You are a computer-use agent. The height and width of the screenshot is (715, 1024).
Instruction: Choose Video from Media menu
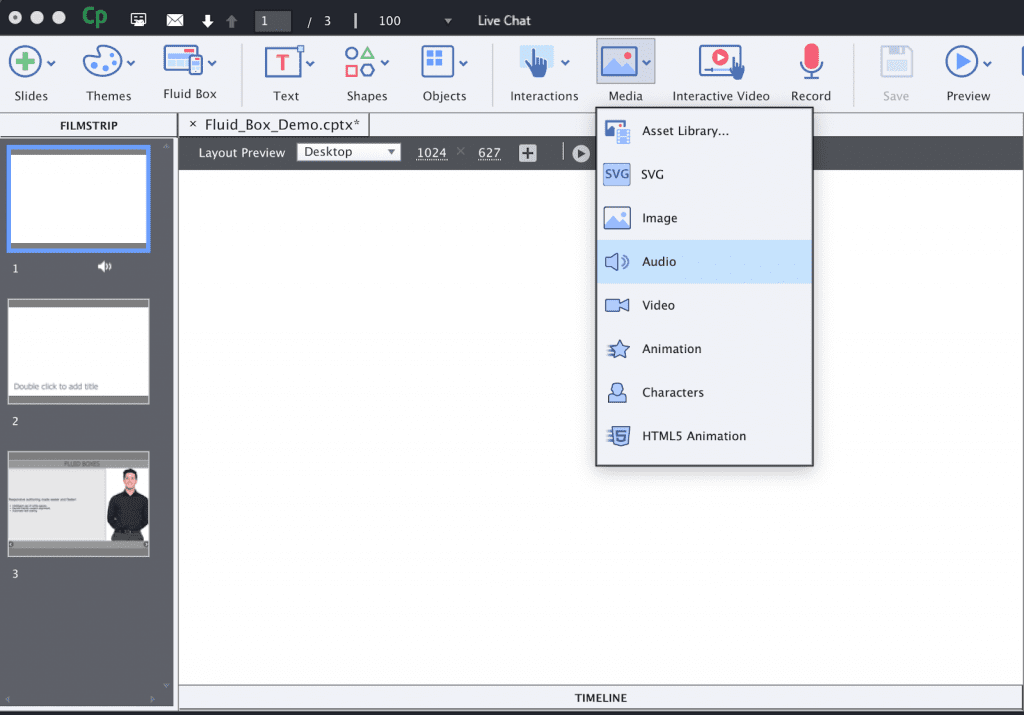pyautogui.click(x=704, y=305)
